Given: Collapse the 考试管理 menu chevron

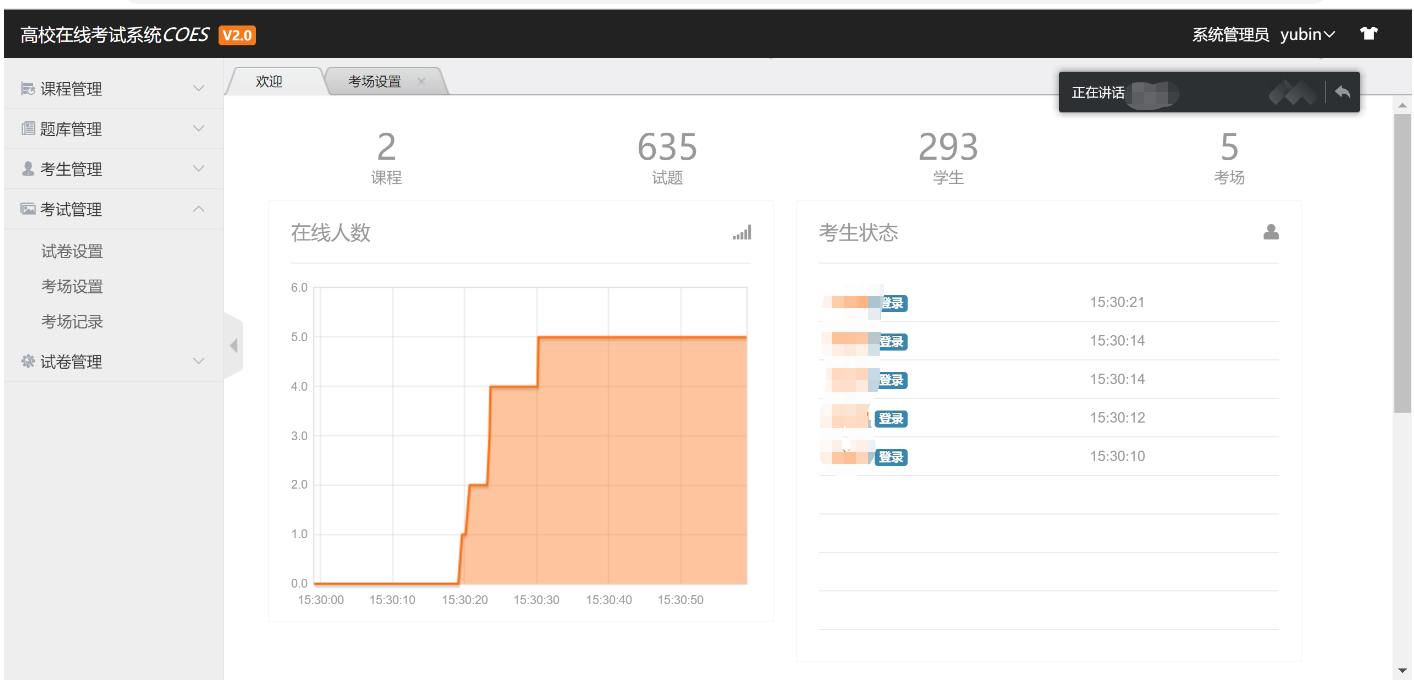Looking at the screenshot, I should [198, 209].
